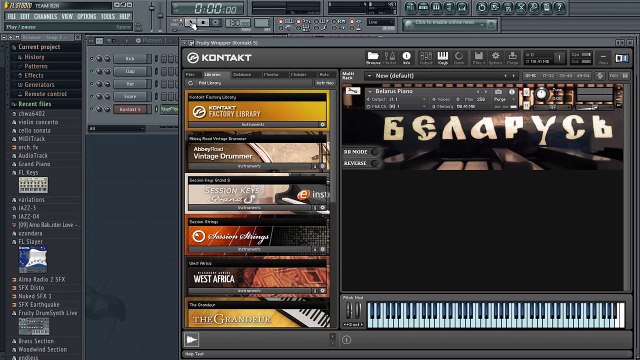Open channel filter 'All' dropdown
Image resolution: width=640 pixels, height=360 pixels.
117,129
